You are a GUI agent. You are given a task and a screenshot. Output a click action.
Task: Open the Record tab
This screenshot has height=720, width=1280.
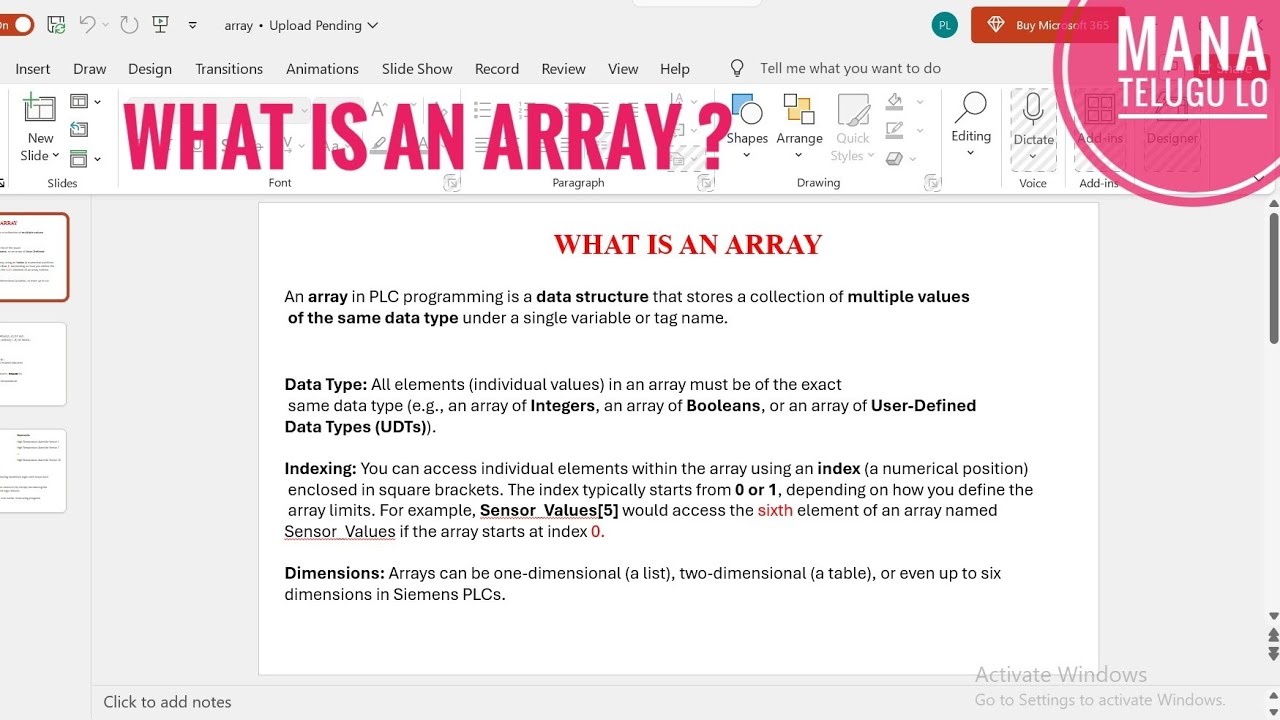click(x=497, y=69)
